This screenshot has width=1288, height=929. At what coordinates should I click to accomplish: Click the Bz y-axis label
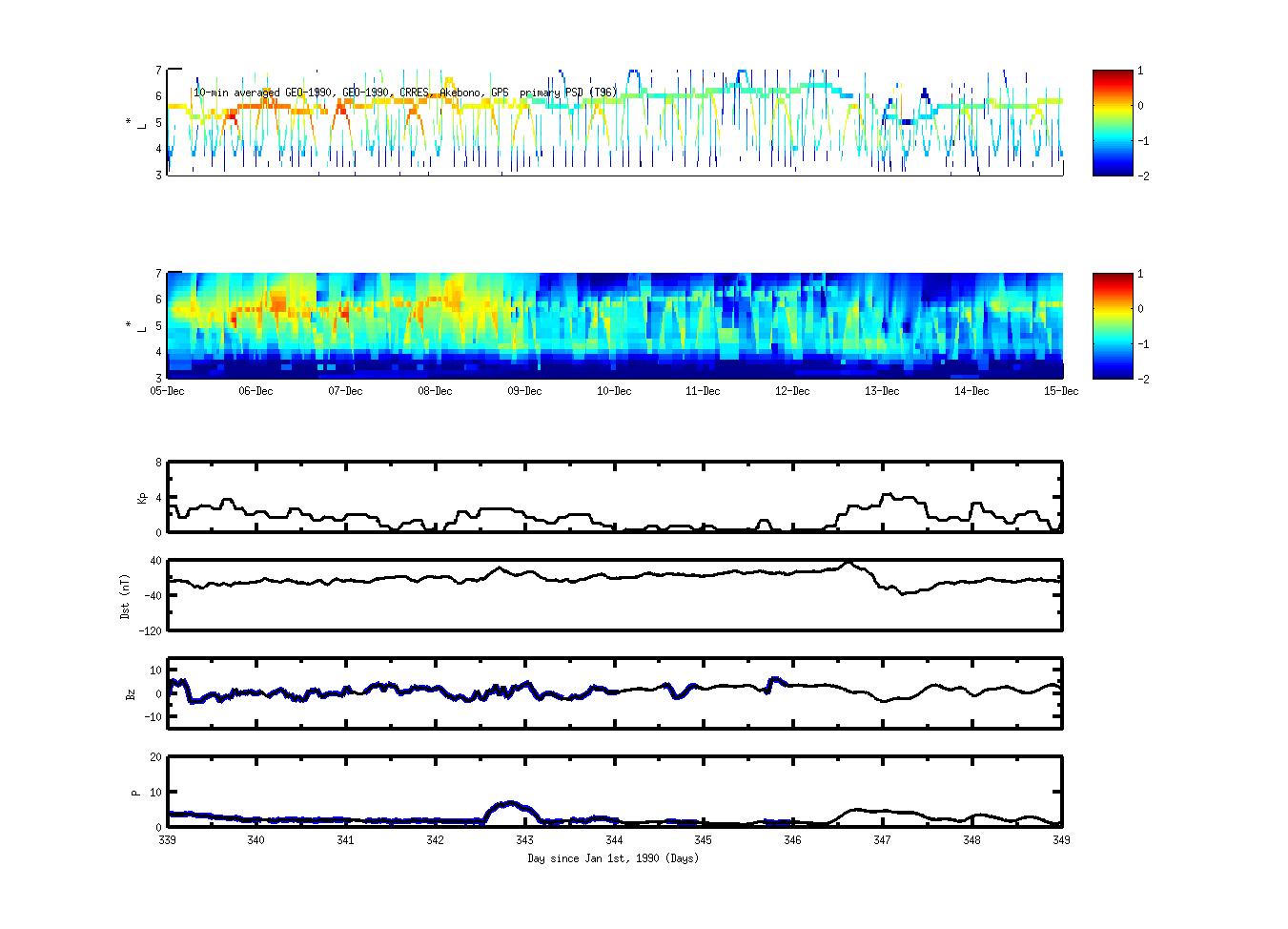coord(131,693)
